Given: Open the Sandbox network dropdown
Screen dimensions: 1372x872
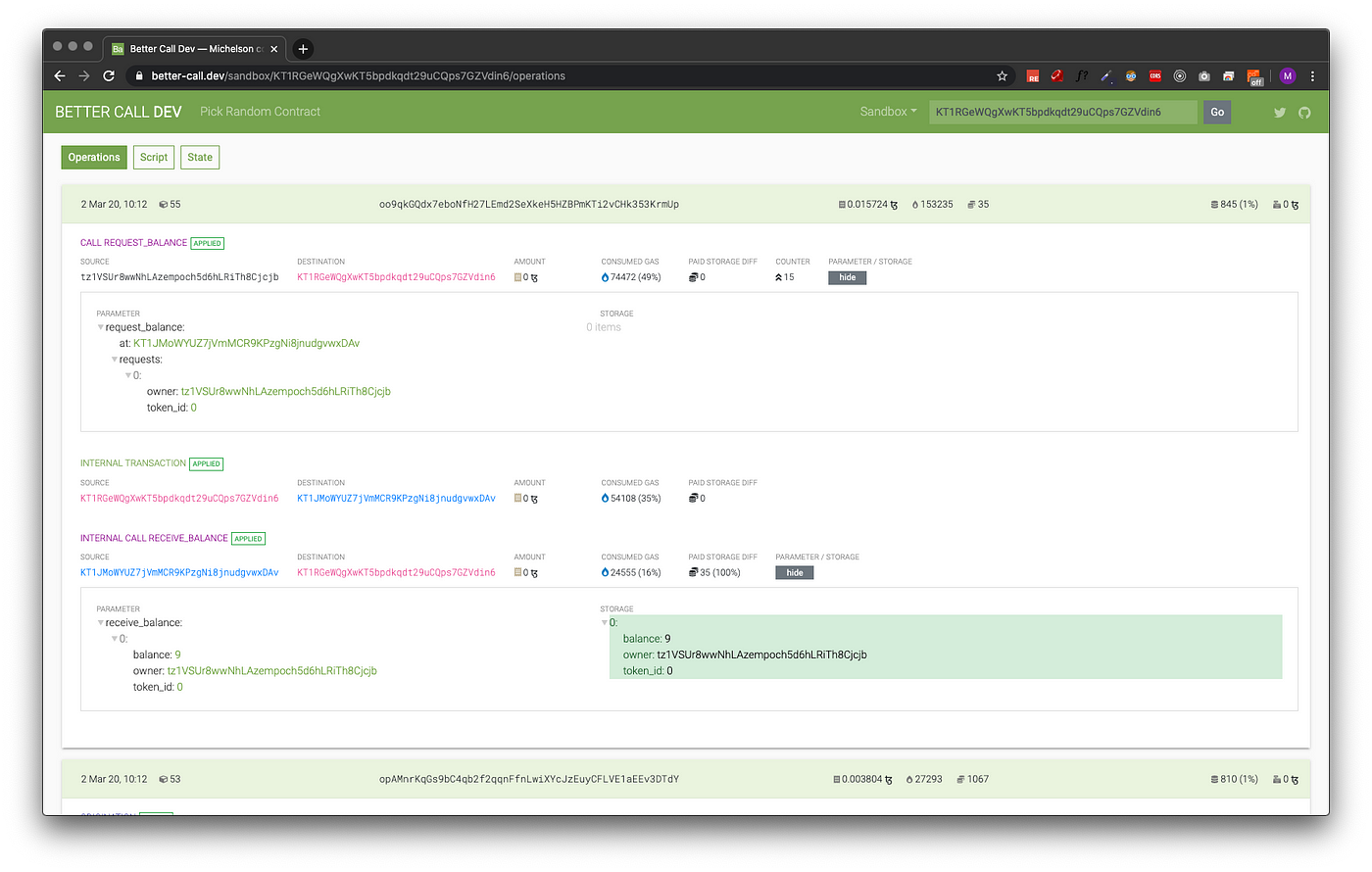Looking at the screenshot, I should (888, 112).
